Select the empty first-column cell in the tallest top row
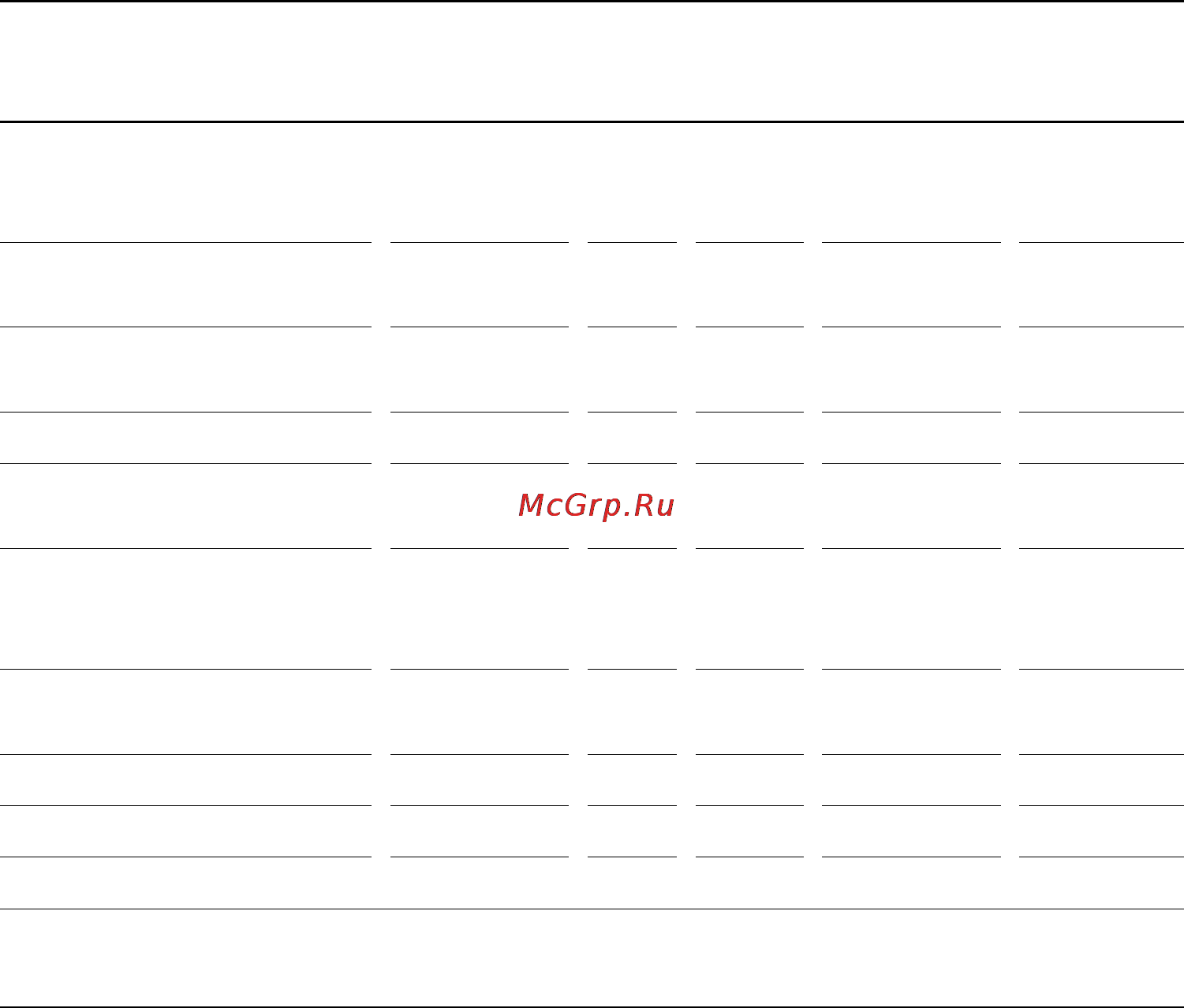This screenshot has height=1008, width=1184. click(185, 182)
